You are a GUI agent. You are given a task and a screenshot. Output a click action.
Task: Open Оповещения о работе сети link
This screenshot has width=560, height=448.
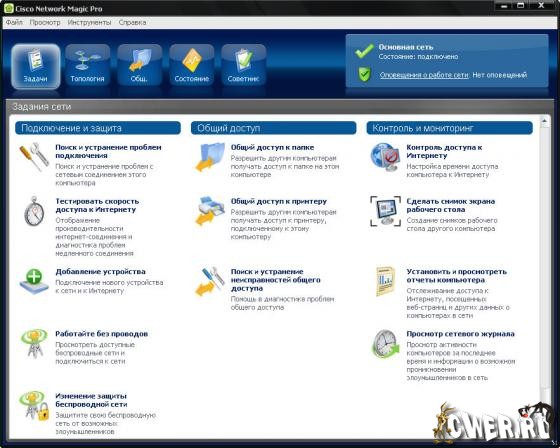pyautogui.click(x=424, y=75)
